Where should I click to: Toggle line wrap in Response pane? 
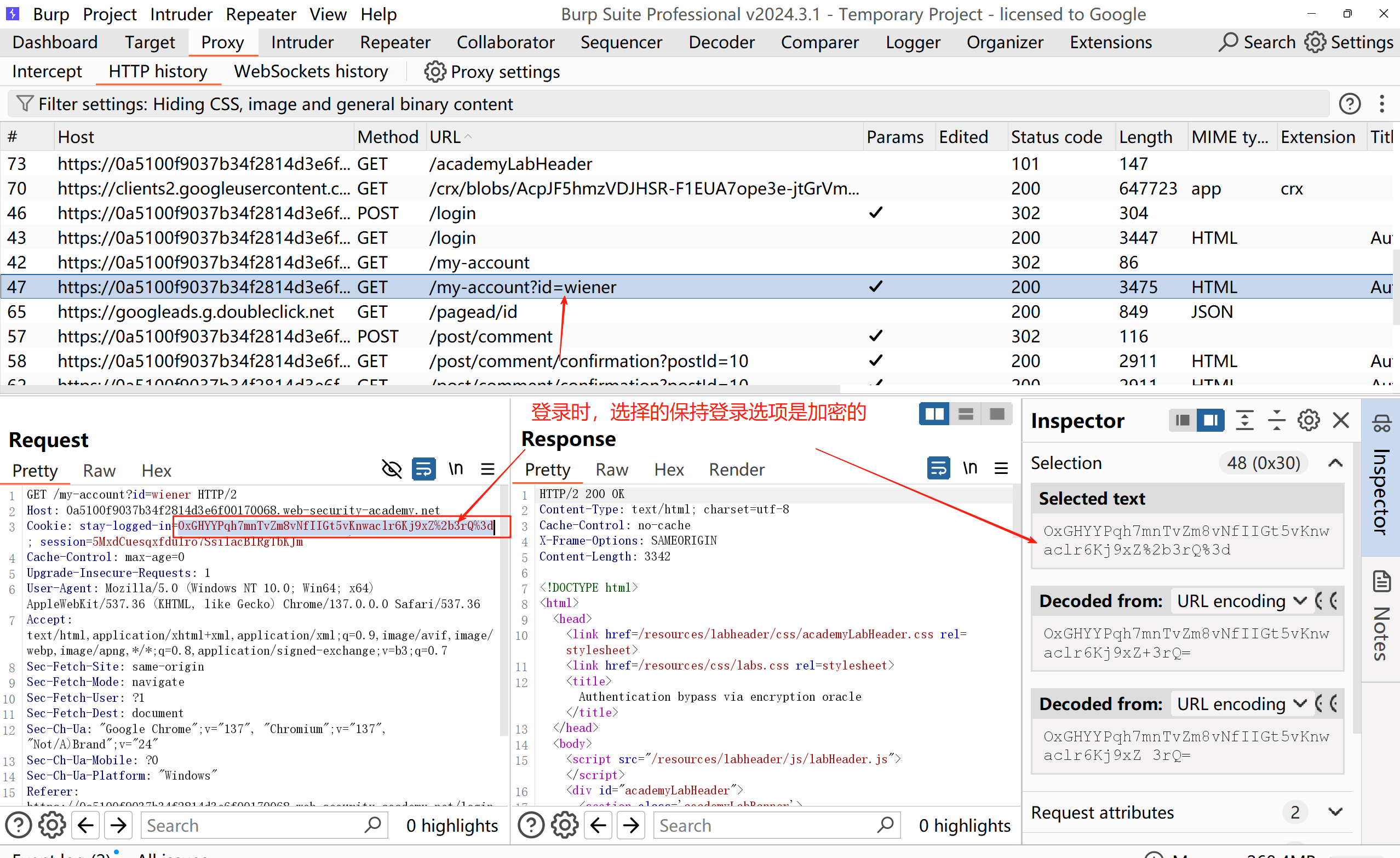pyautogui.click(x=938, y=468)
